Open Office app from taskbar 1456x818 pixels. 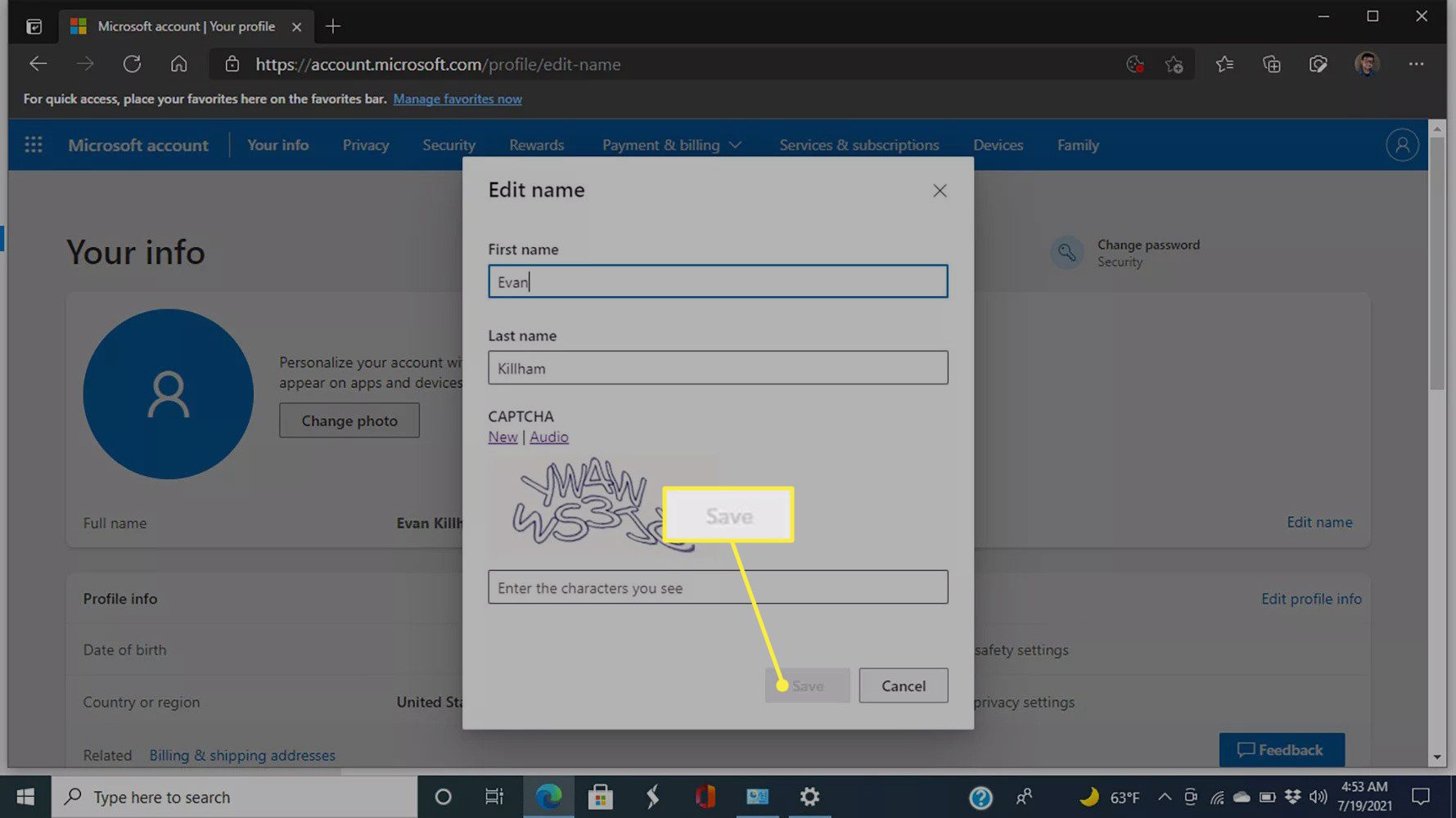click(x=705, y=797)
